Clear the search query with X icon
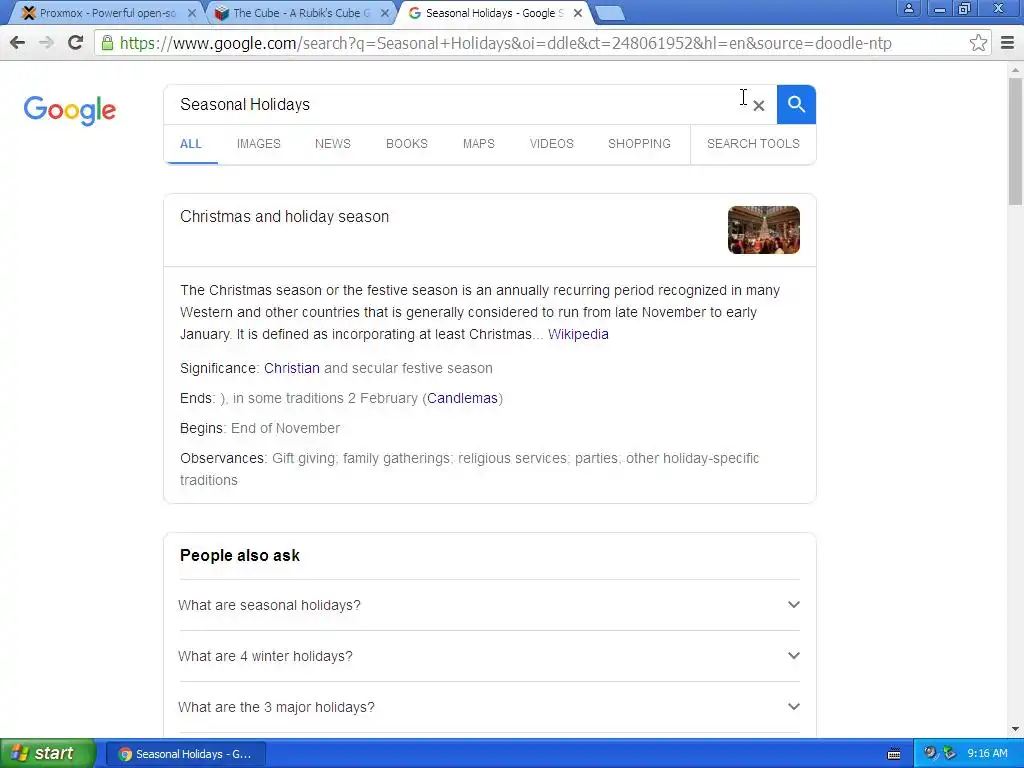Image resolution: width=1024 pixels, height=768 pixels. click(759, 105)
